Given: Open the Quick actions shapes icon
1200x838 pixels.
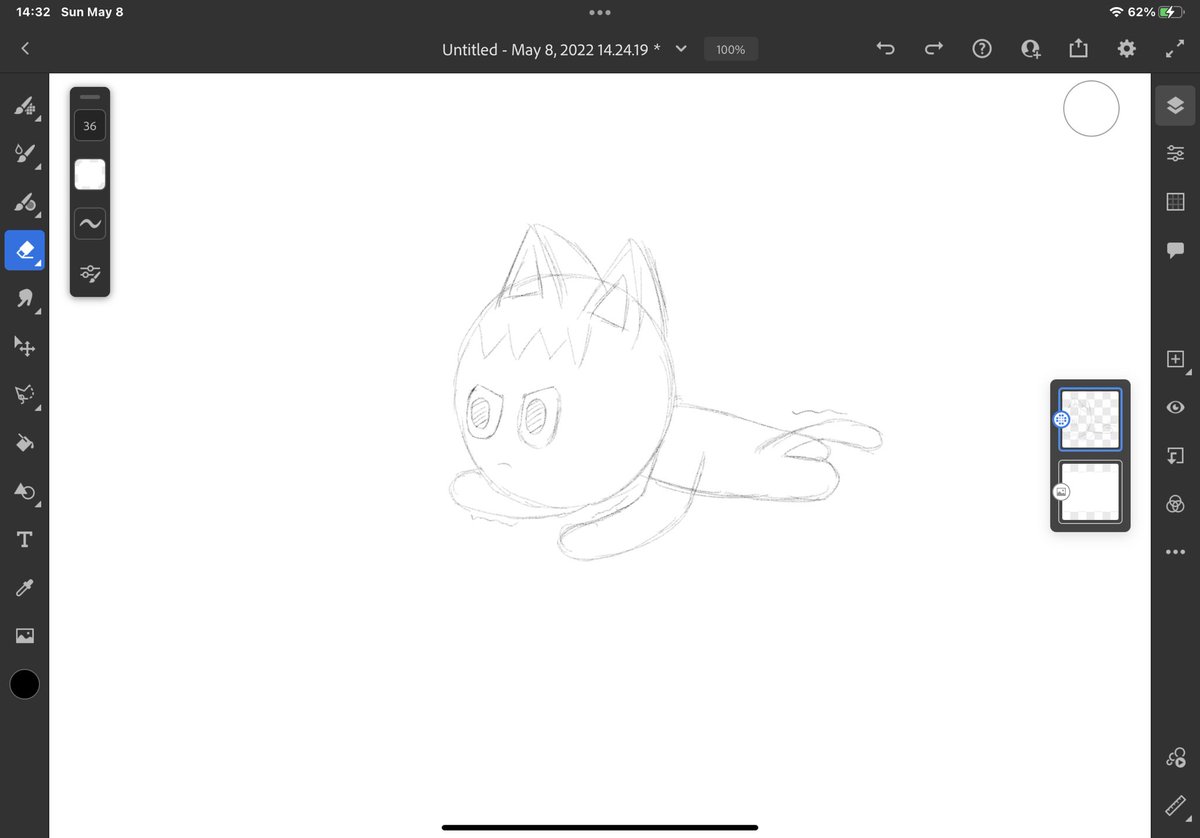Looking at the screenshot, I should [1175, 757].
